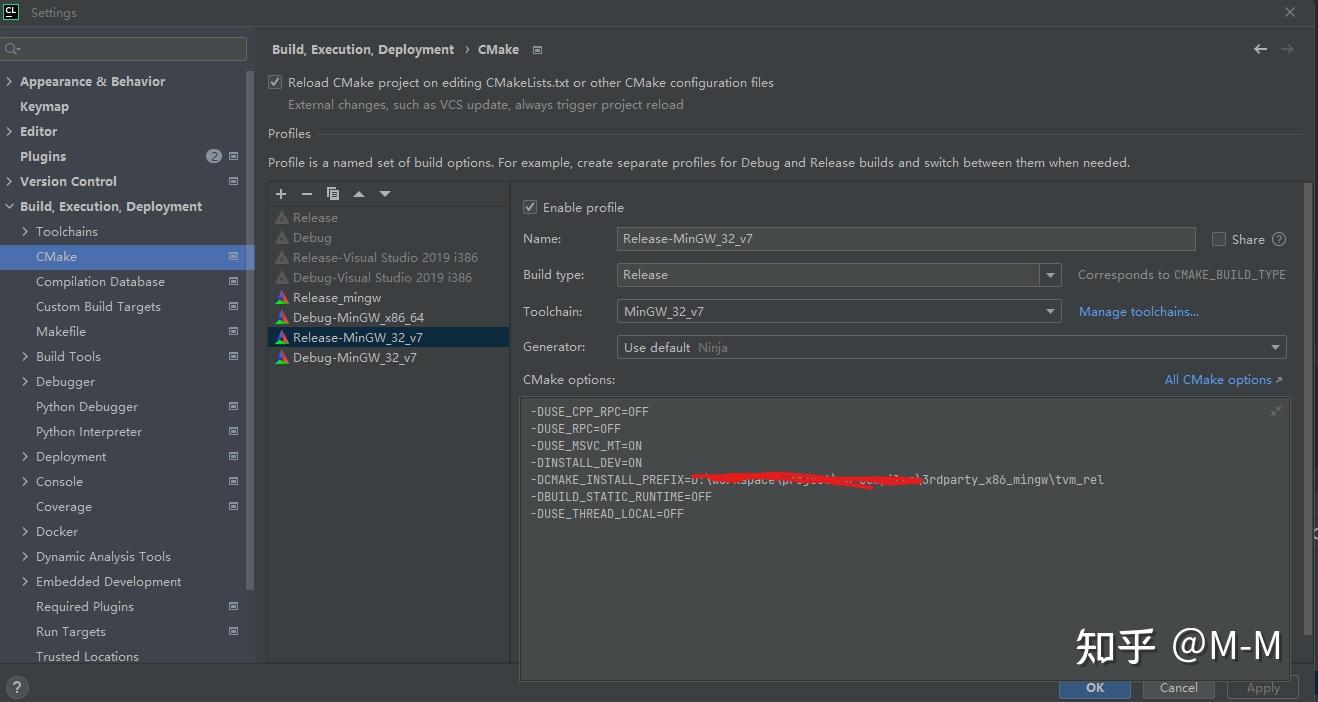Click the Cancel button
The width and height of the screenshot is (1318, 702).
coord(1178,687)
